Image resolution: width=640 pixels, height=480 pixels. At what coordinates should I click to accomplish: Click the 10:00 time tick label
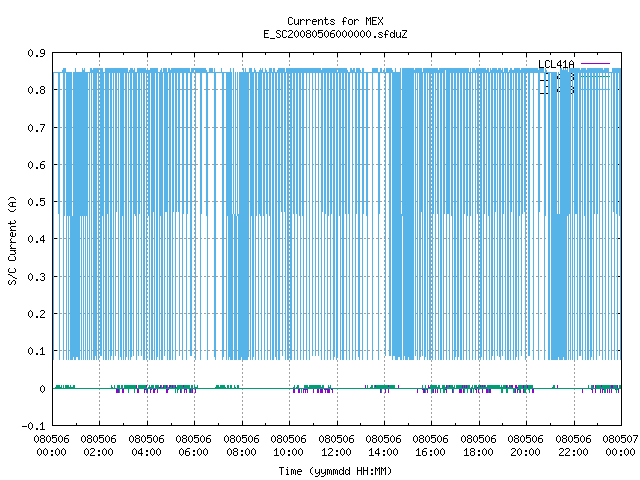[x=288, y=452]
